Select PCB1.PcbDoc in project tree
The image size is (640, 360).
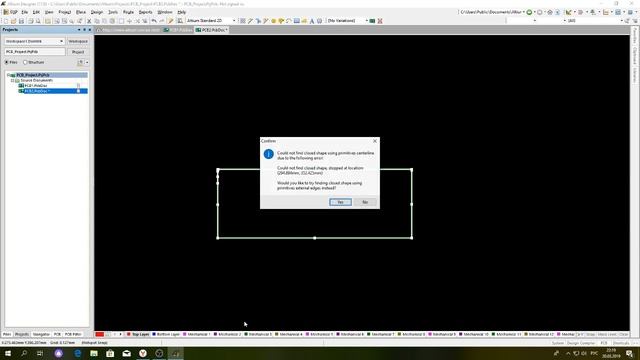[36, 86]
